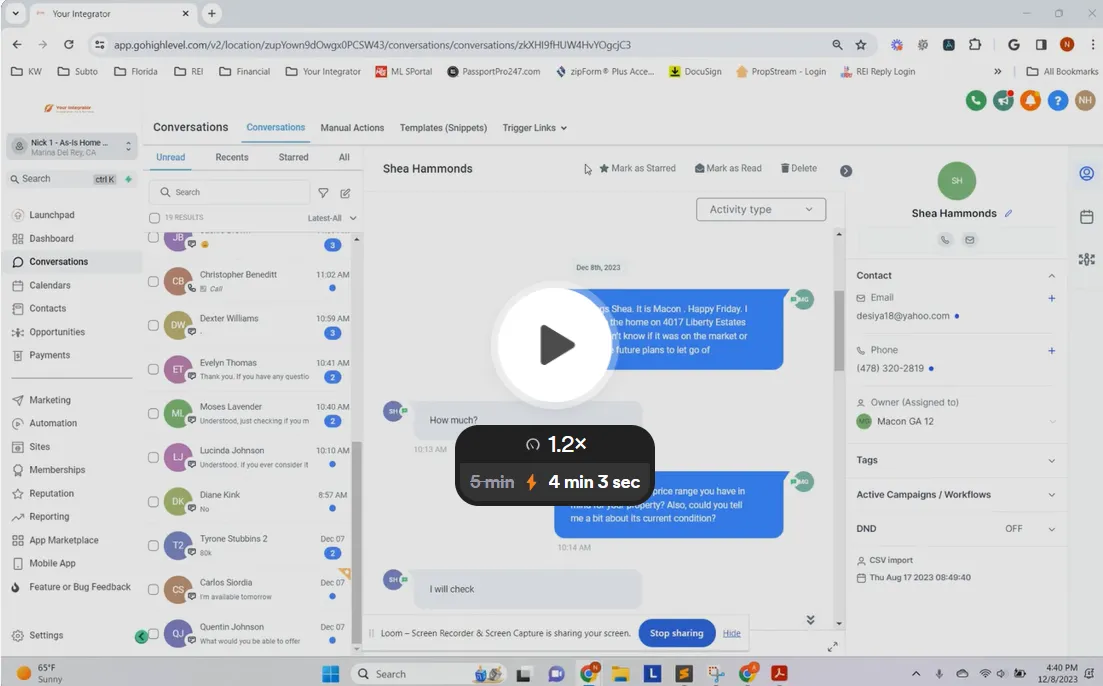Click the compose new message icon
Screen dimensions: 1103x686
point(345,193)
